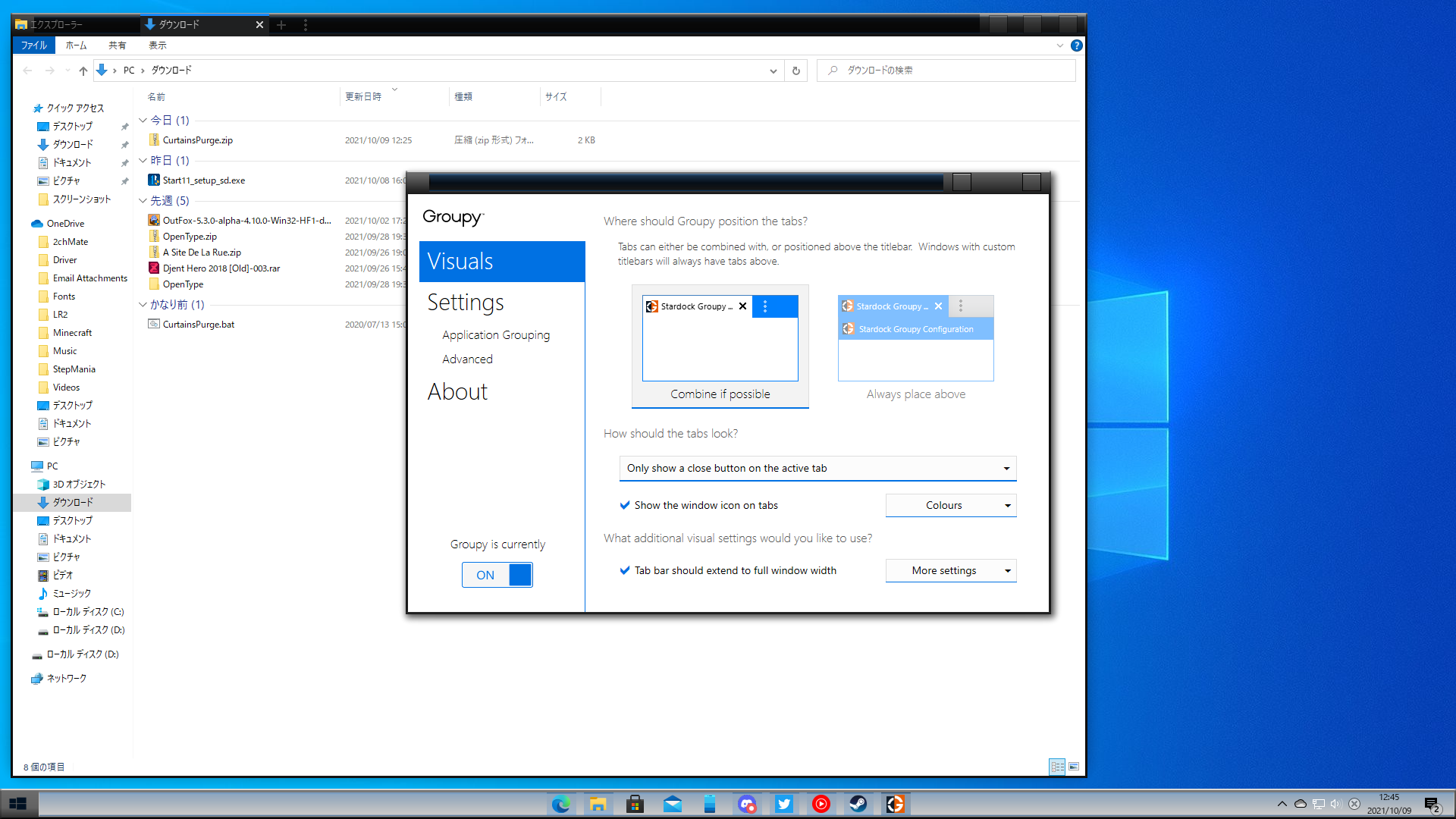Image resolution: width=1456 pixels, height=819 pixels.
Task: Open the More settings dropdown
Action: pyautogui.click(x=951, y=570)
